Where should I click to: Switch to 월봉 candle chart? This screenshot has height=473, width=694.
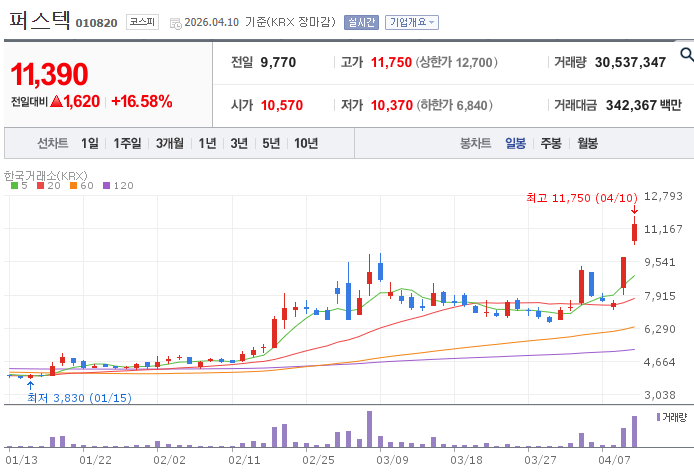[x=587, y=143]
